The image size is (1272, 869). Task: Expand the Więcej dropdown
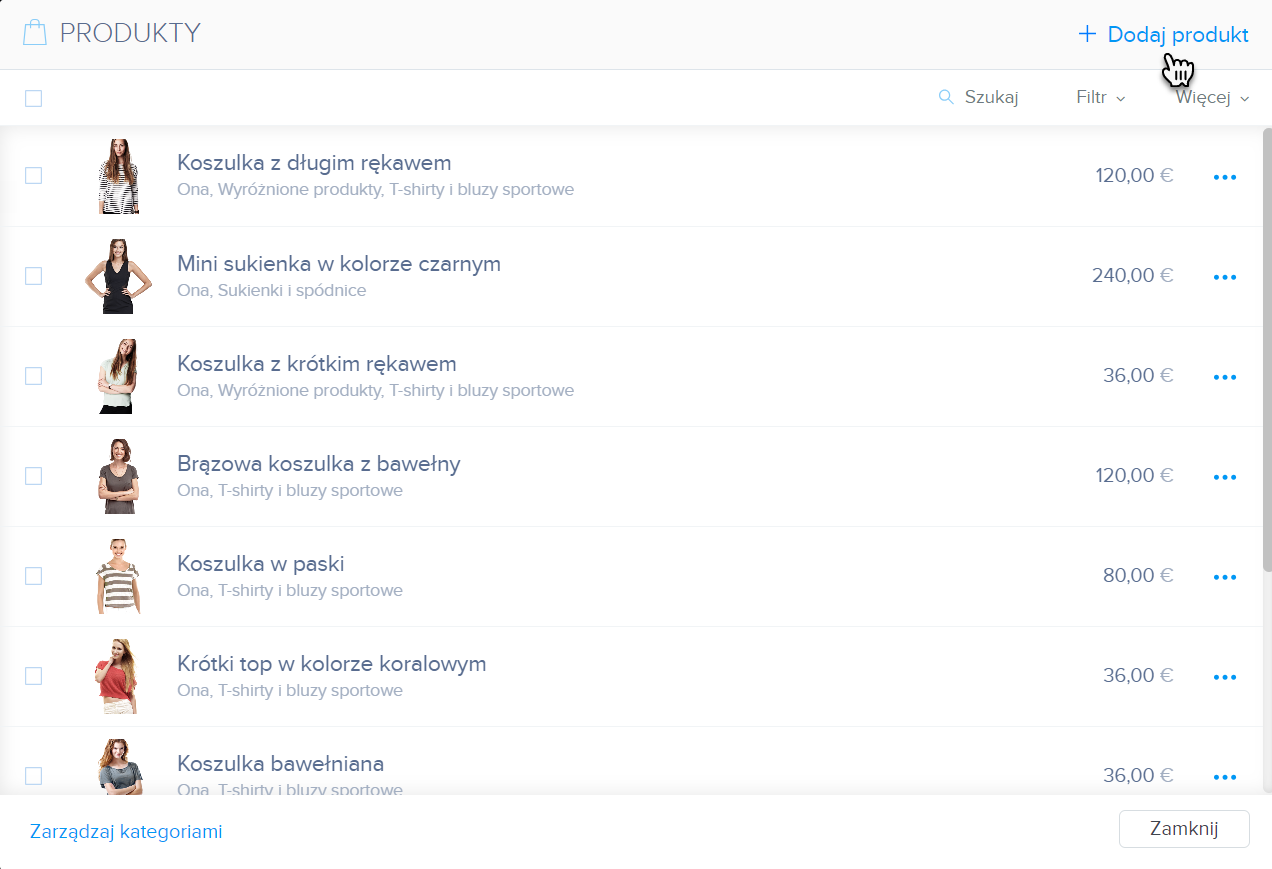pos(1213,97)
